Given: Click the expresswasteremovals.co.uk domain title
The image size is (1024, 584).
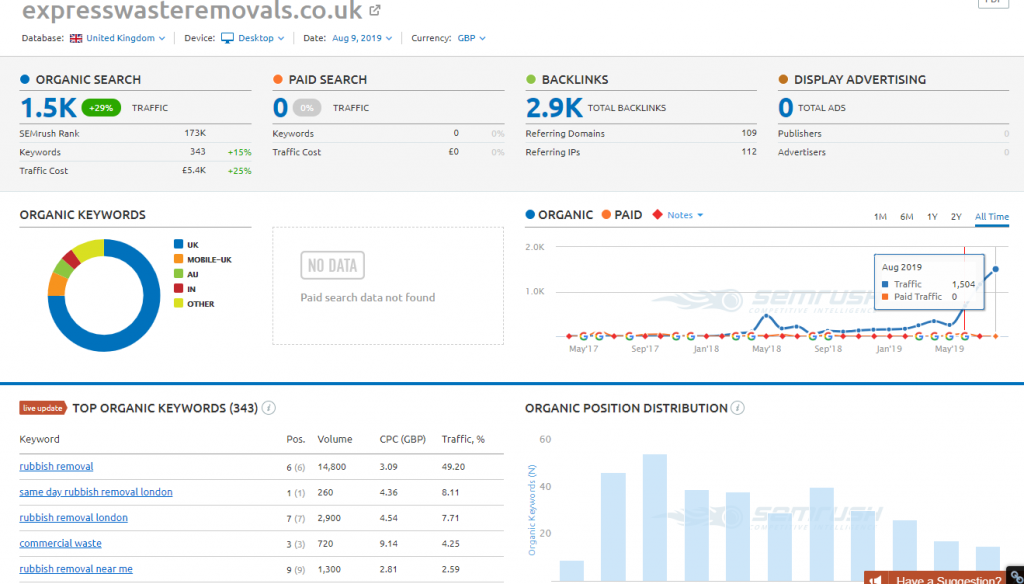Looking at the screenshot, I should click(192, 10).
